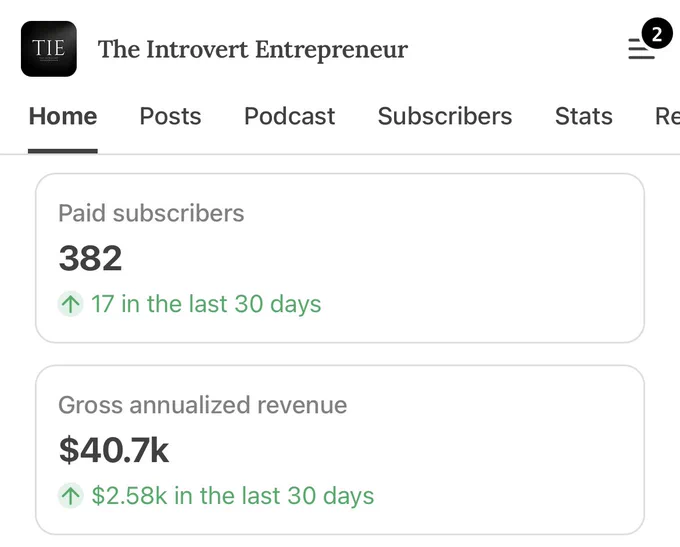680x547 pixels.
Task: Switch to the Home tab
Action: [63, 116]
